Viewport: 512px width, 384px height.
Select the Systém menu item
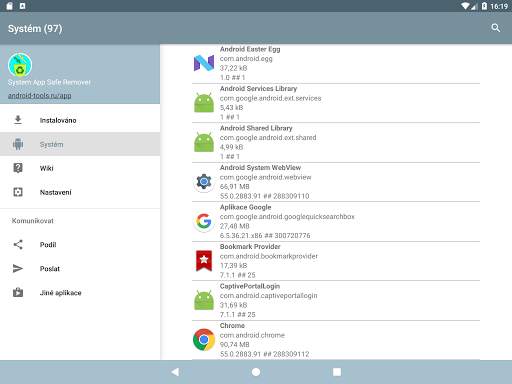click(80, 144)
